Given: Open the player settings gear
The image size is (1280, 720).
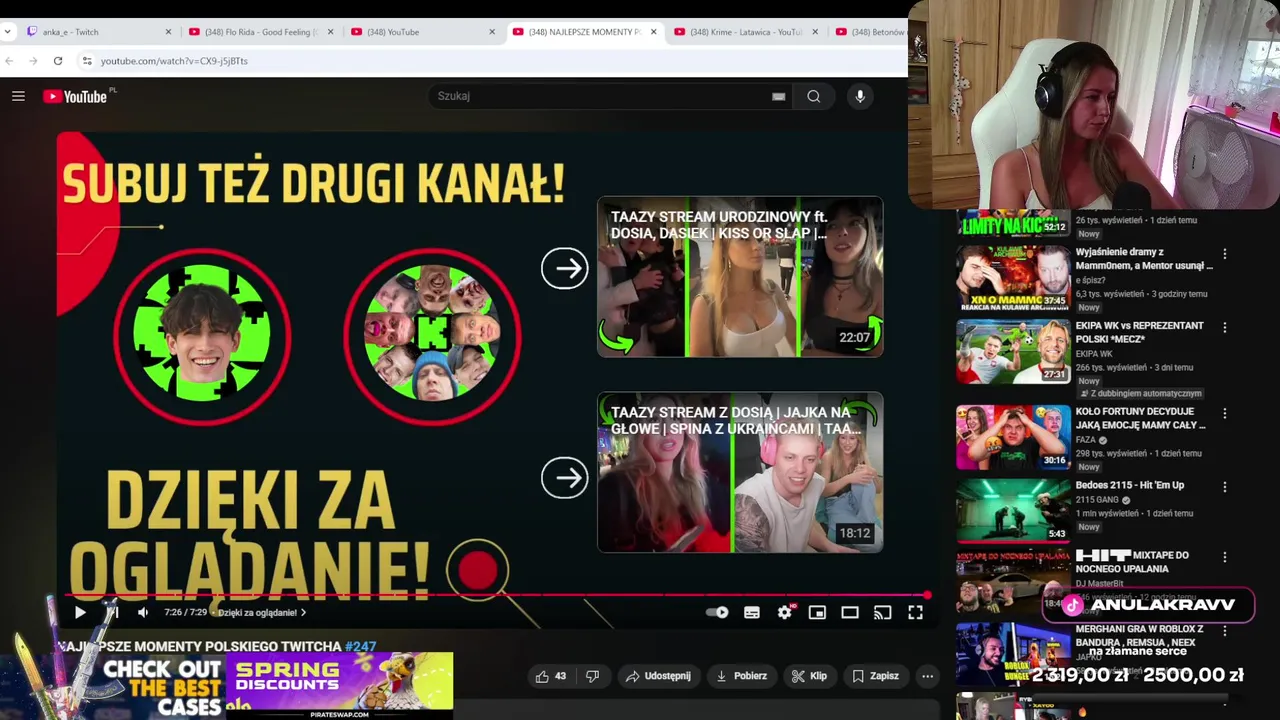Looking at the screenshot, I should (x=785, y=612).
